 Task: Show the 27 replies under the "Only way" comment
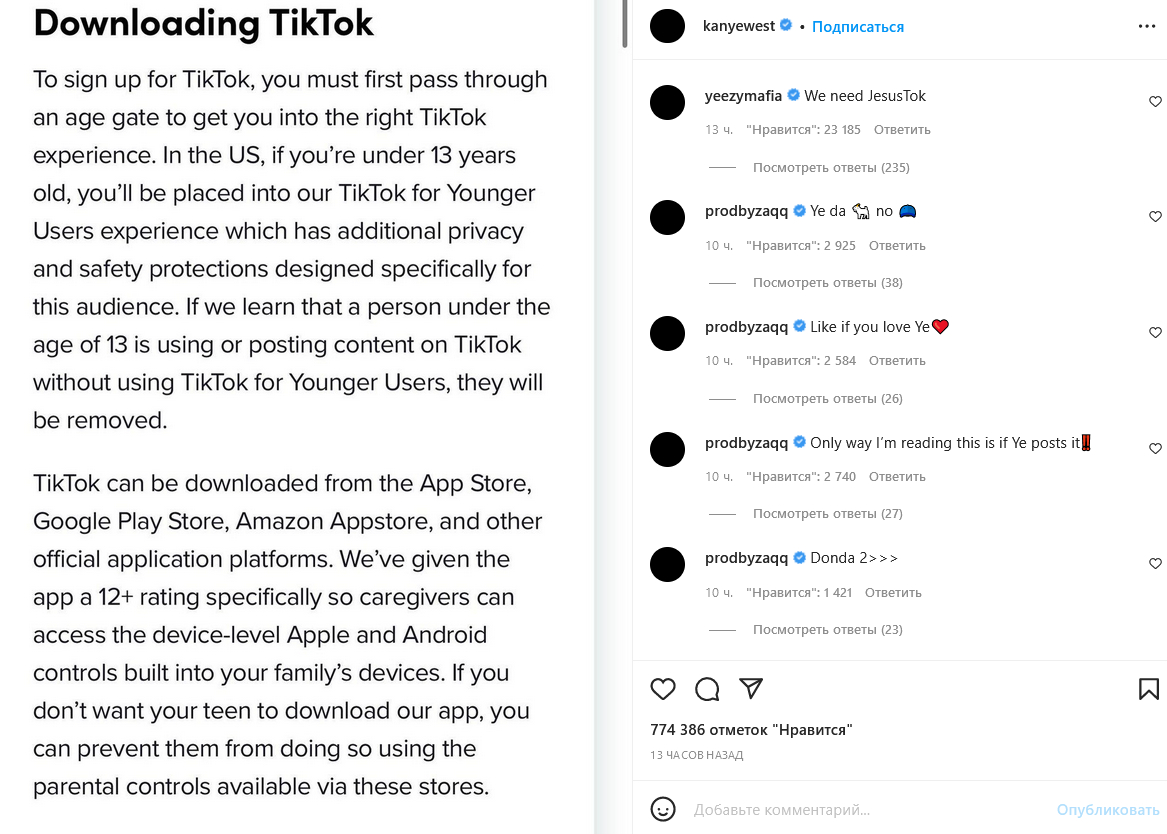pyautogui.click(x=827, y=514)
